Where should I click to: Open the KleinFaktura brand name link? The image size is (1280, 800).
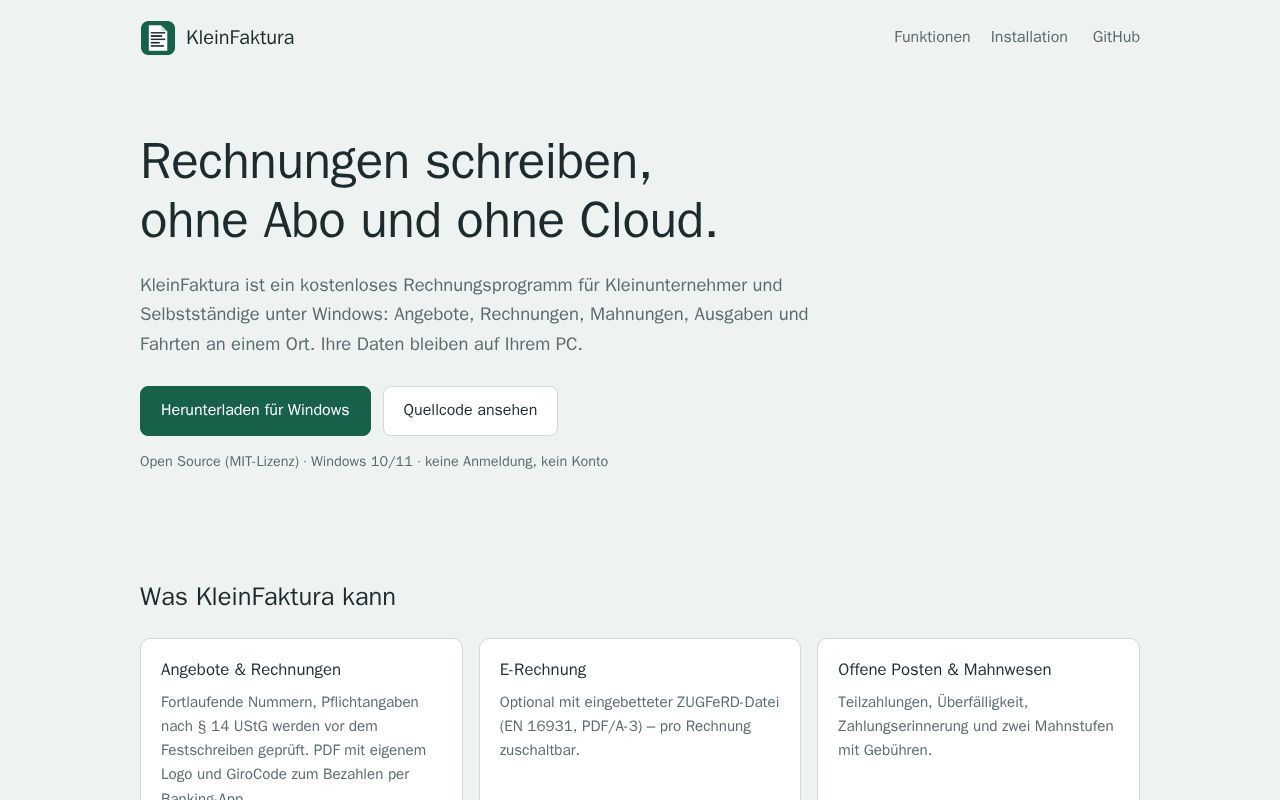pyautogui.click(x=240, y=38)
